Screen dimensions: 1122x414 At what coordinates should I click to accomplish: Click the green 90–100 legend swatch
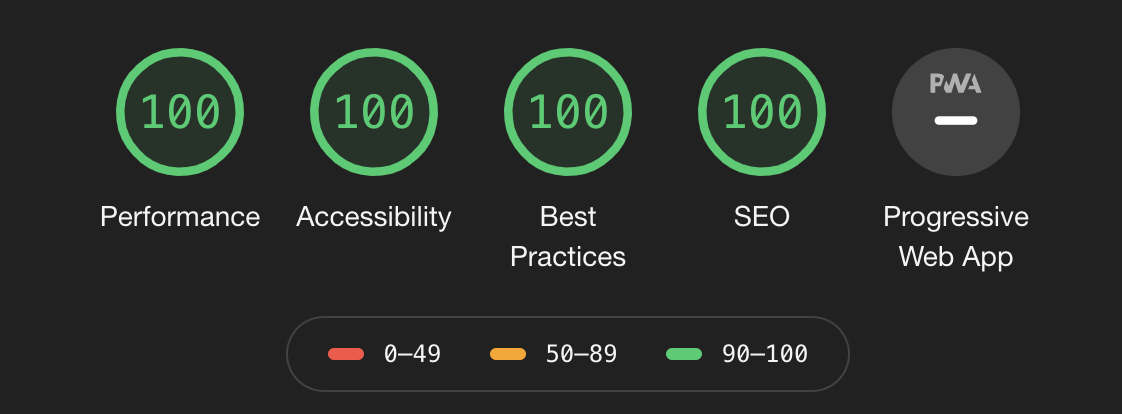pyautogui.click(x=683, y=354)
